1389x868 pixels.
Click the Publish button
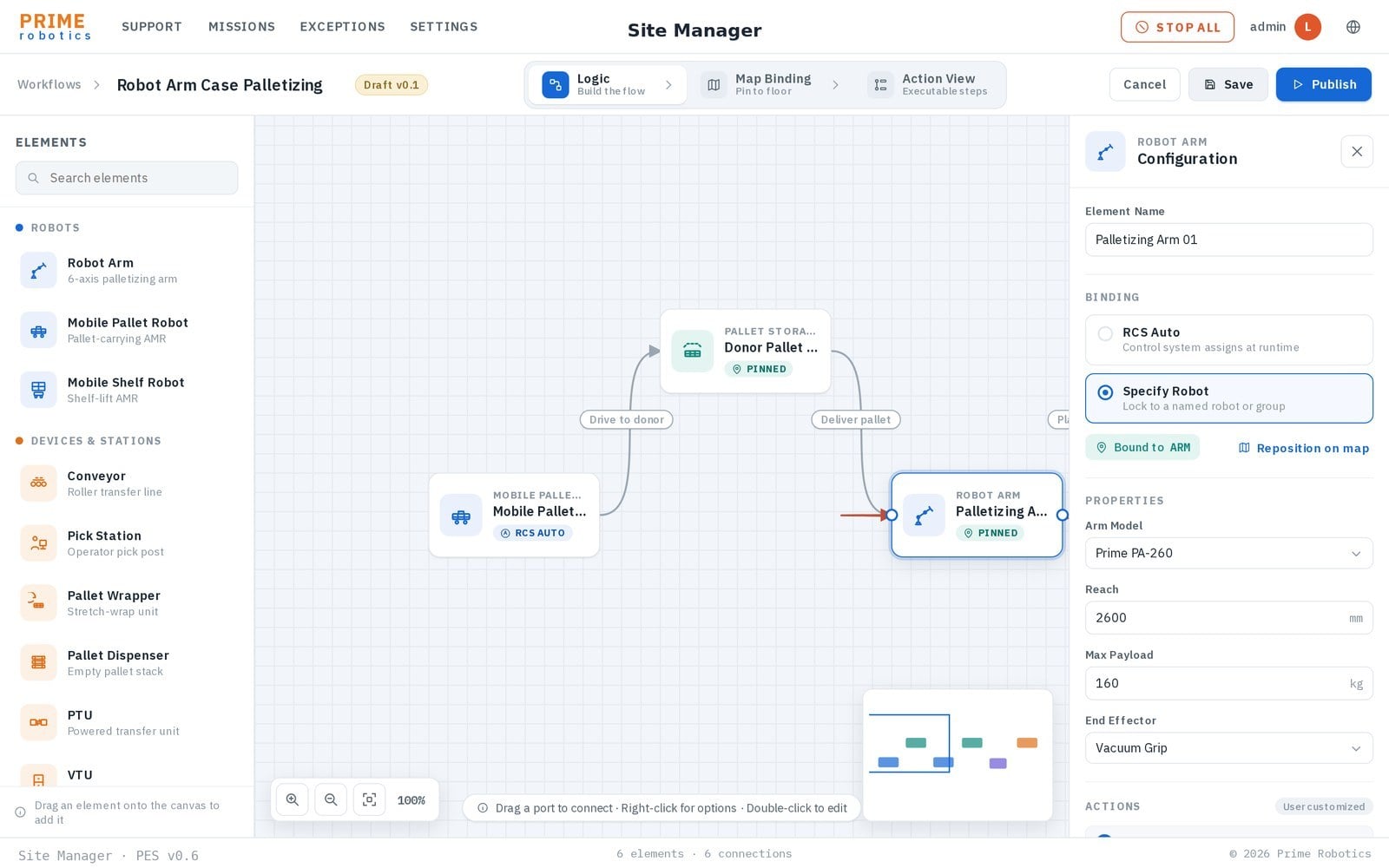point(1323,84)
